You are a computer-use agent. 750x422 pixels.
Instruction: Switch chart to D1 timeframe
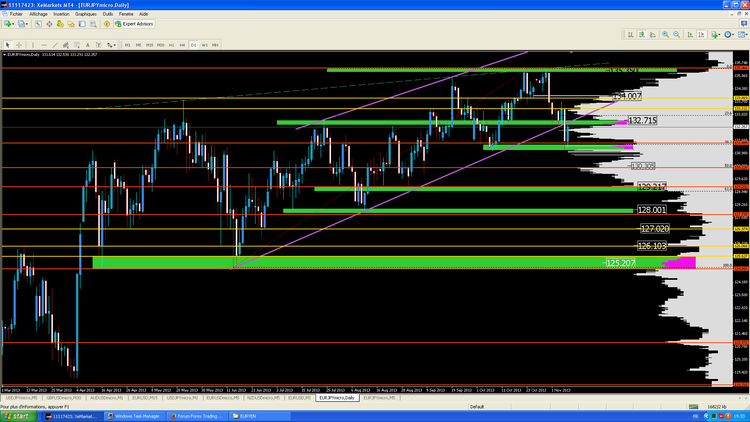click(x=193, y=45)
